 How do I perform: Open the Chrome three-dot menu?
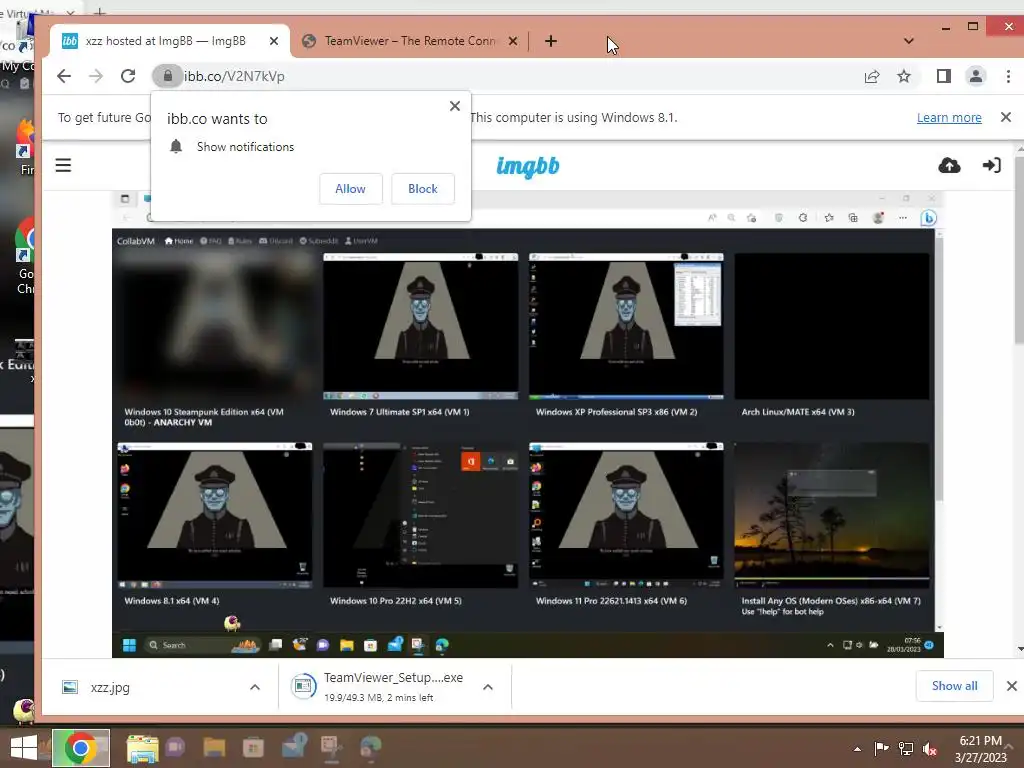click(x=1008, y=76)
